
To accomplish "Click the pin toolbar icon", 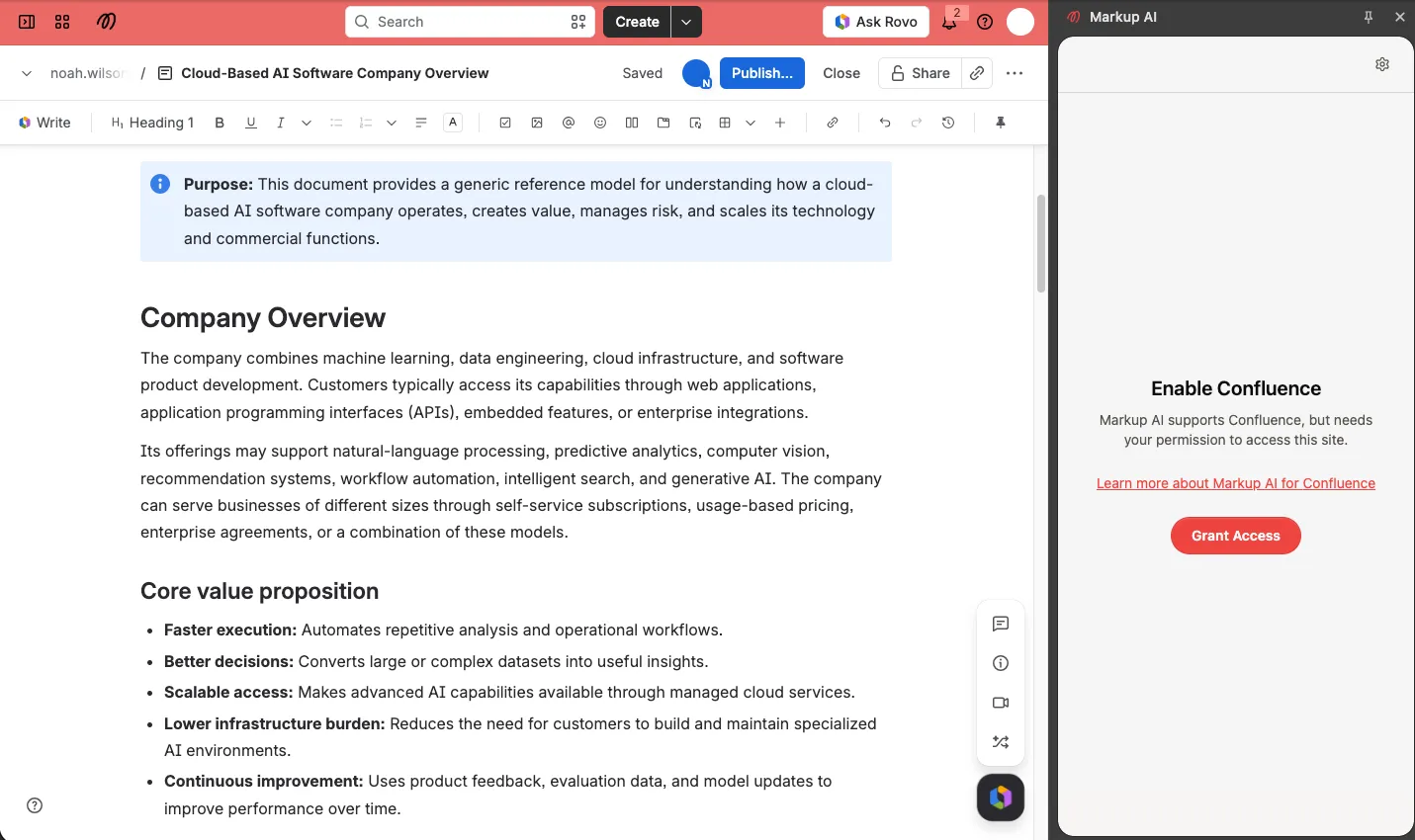I will coord(1001,123).
